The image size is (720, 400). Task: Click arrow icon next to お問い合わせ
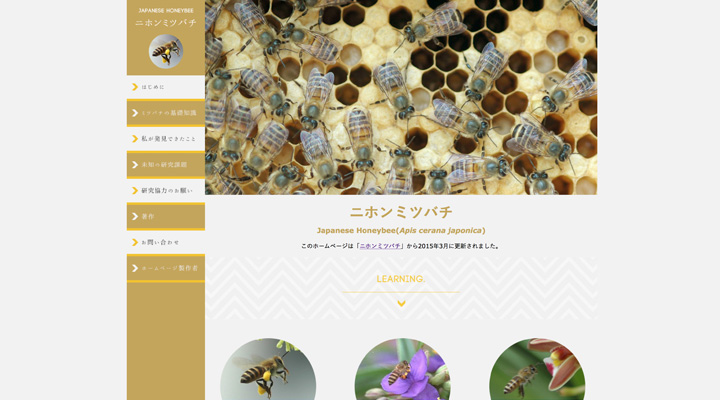coord(135,242)
